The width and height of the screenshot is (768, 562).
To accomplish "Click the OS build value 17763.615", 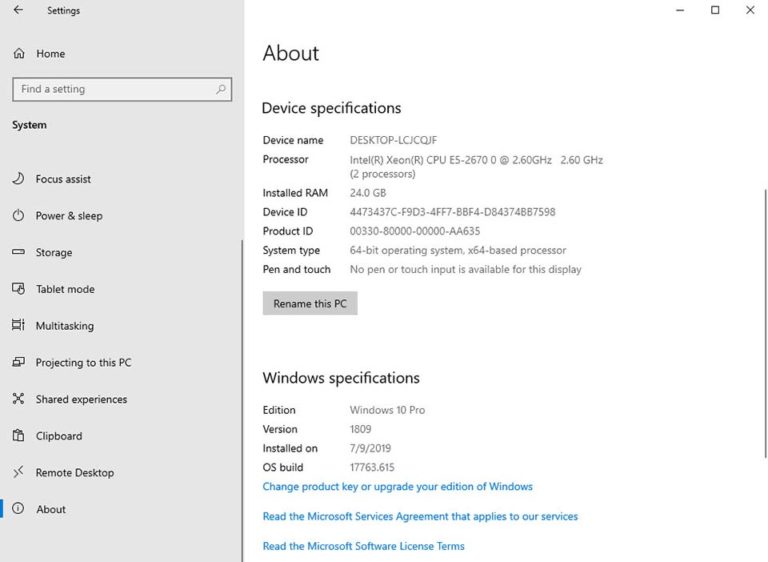I will (372, 467).
